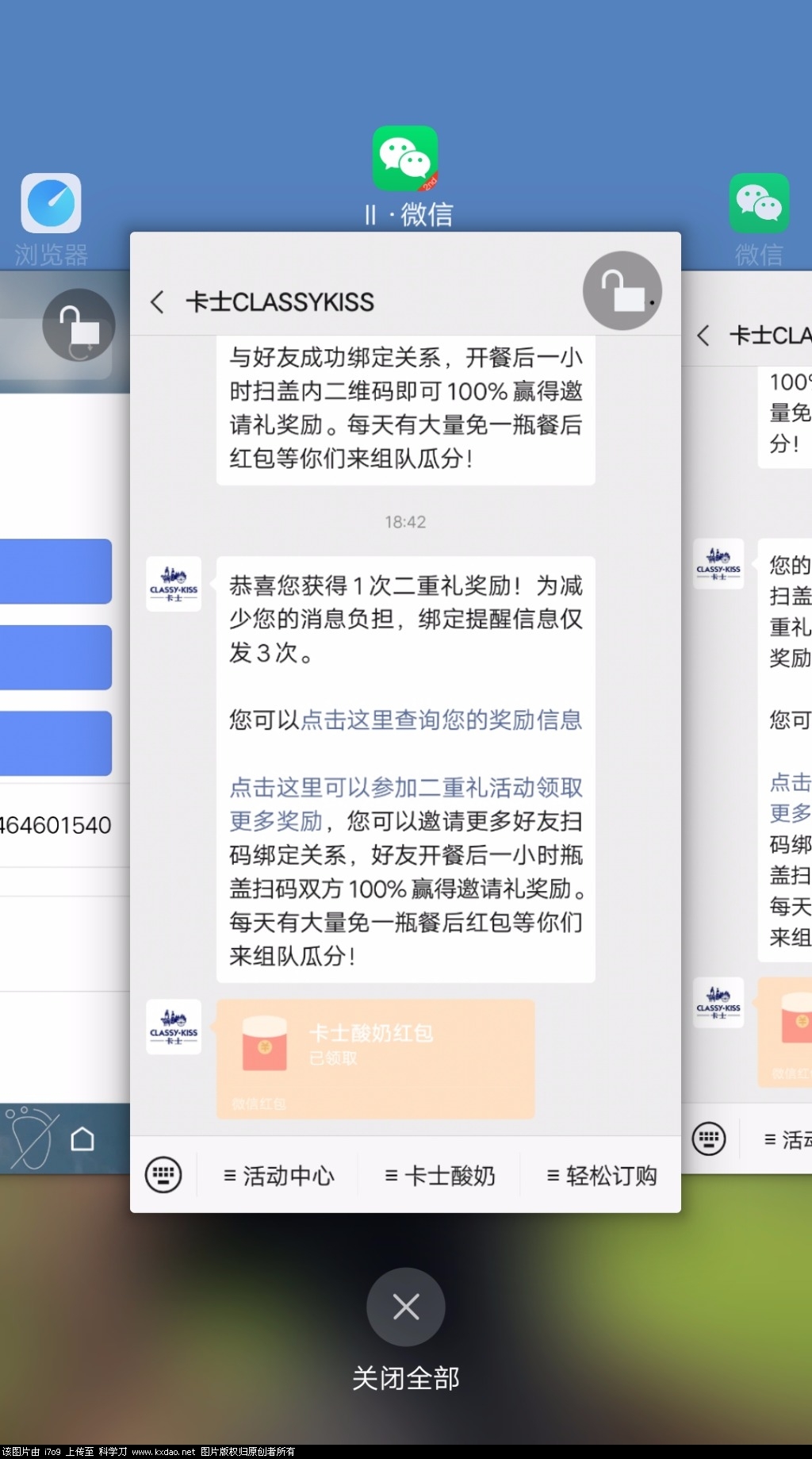Image resolution: width=812 pixels, height=1459 pixels.
Task: Open link 点击这里查询您的奖励信息
Action: [441, 720]
